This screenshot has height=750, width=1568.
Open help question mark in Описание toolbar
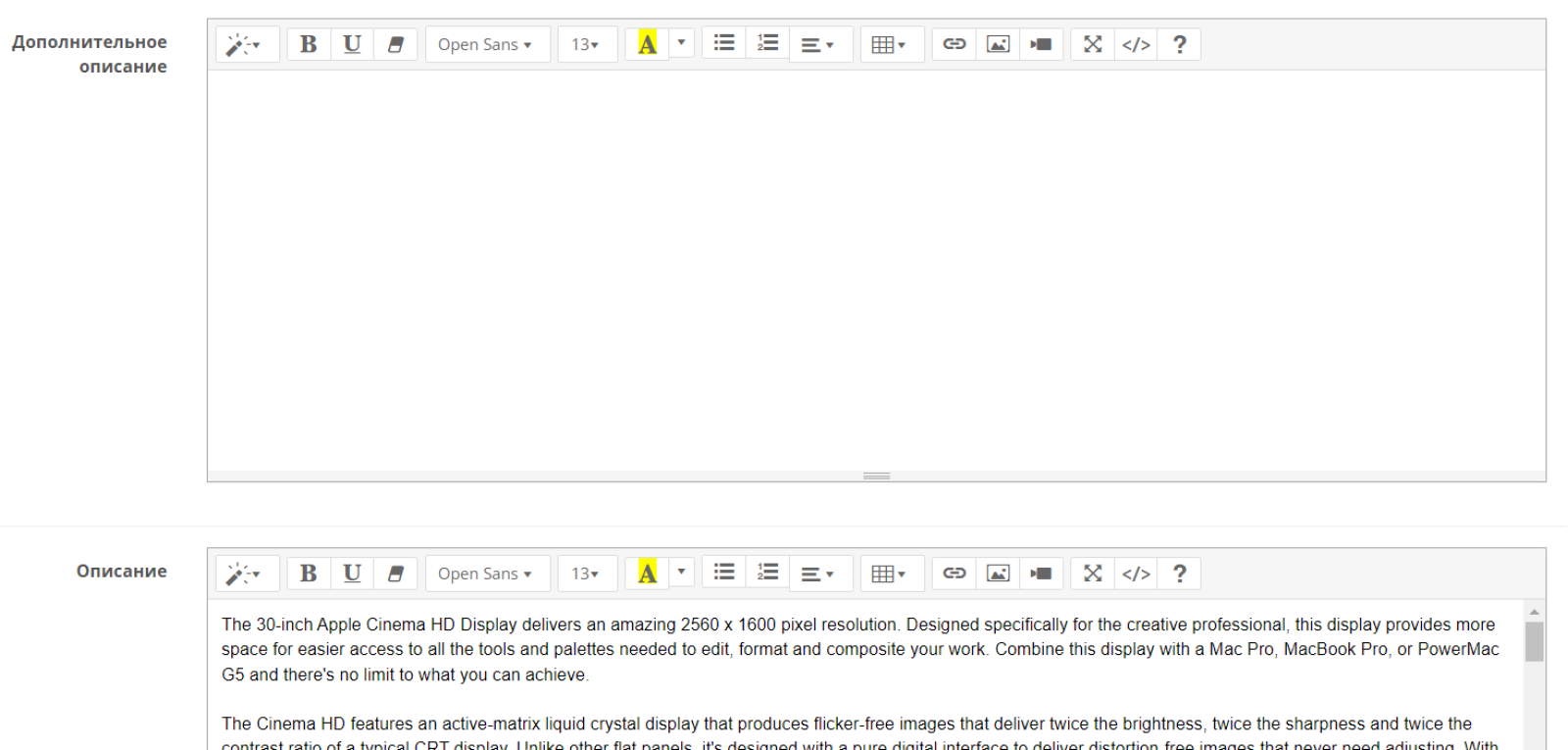click(x=1179, y=574)
